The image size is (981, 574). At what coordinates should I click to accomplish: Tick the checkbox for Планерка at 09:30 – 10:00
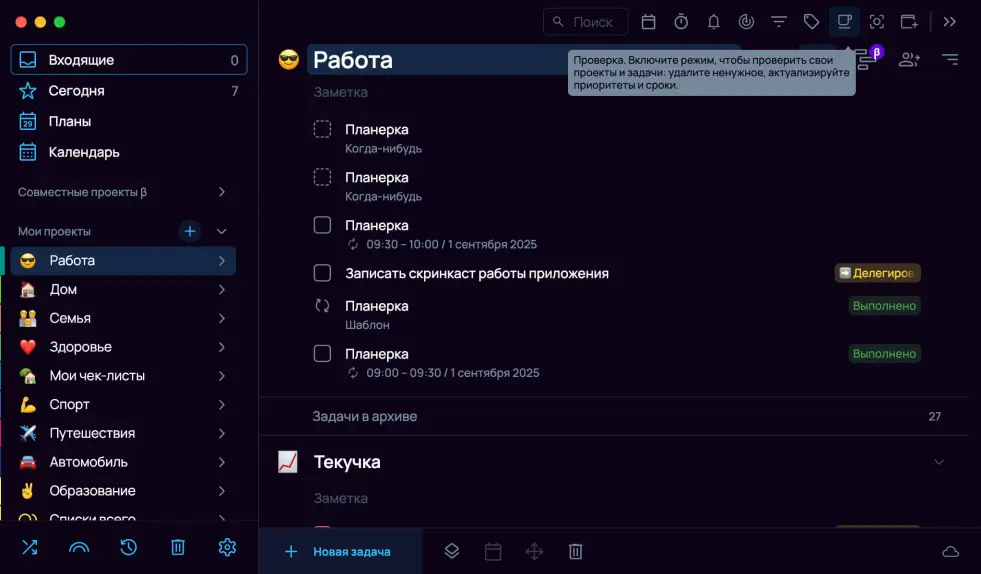pyautogui.click(x=322, y=225)
